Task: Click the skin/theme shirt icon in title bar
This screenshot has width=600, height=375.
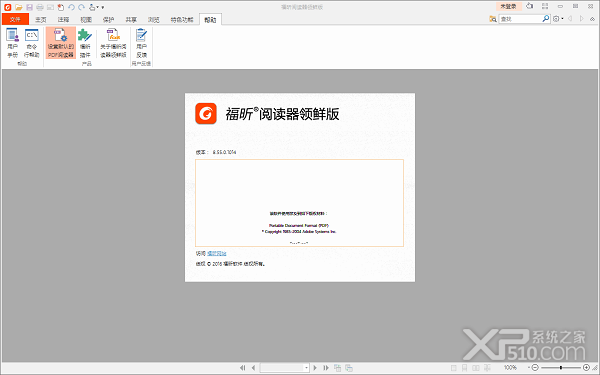Action: (530, 6)
